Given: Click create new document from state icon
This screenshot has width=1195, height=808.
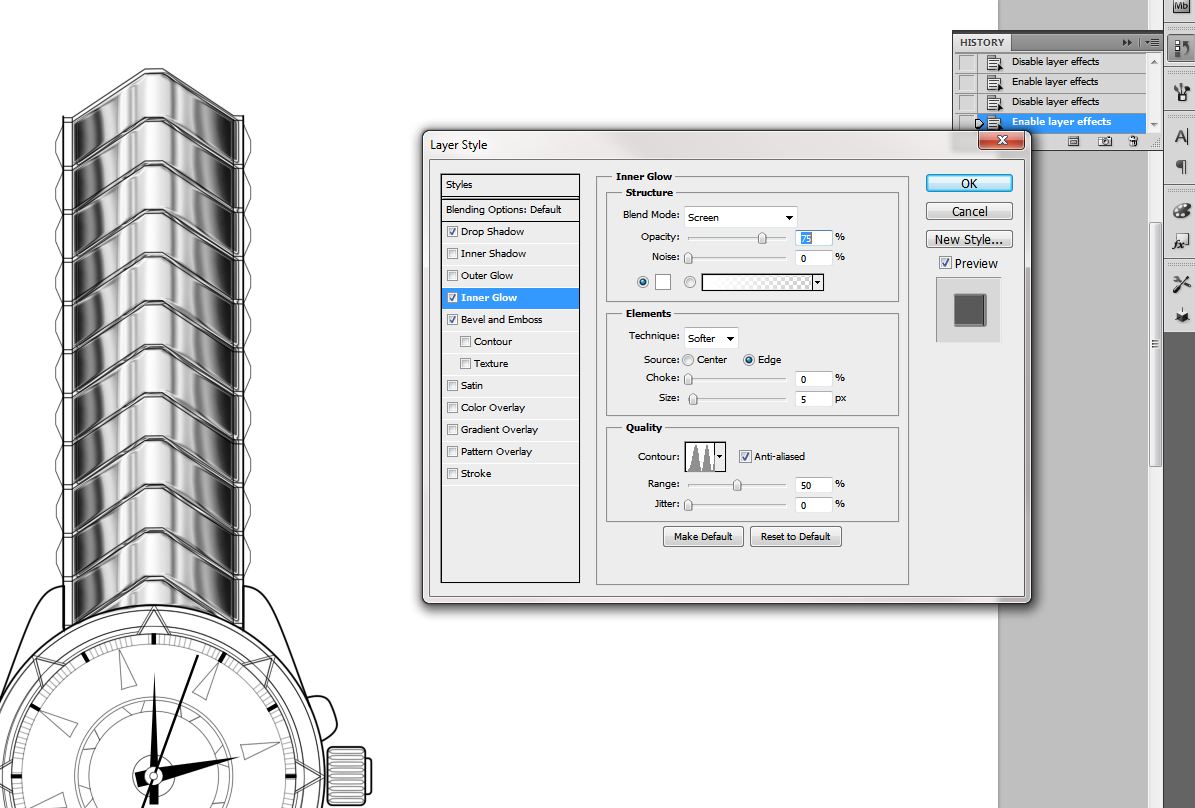Looking at the screenshot, I should tap(1073, 142).
